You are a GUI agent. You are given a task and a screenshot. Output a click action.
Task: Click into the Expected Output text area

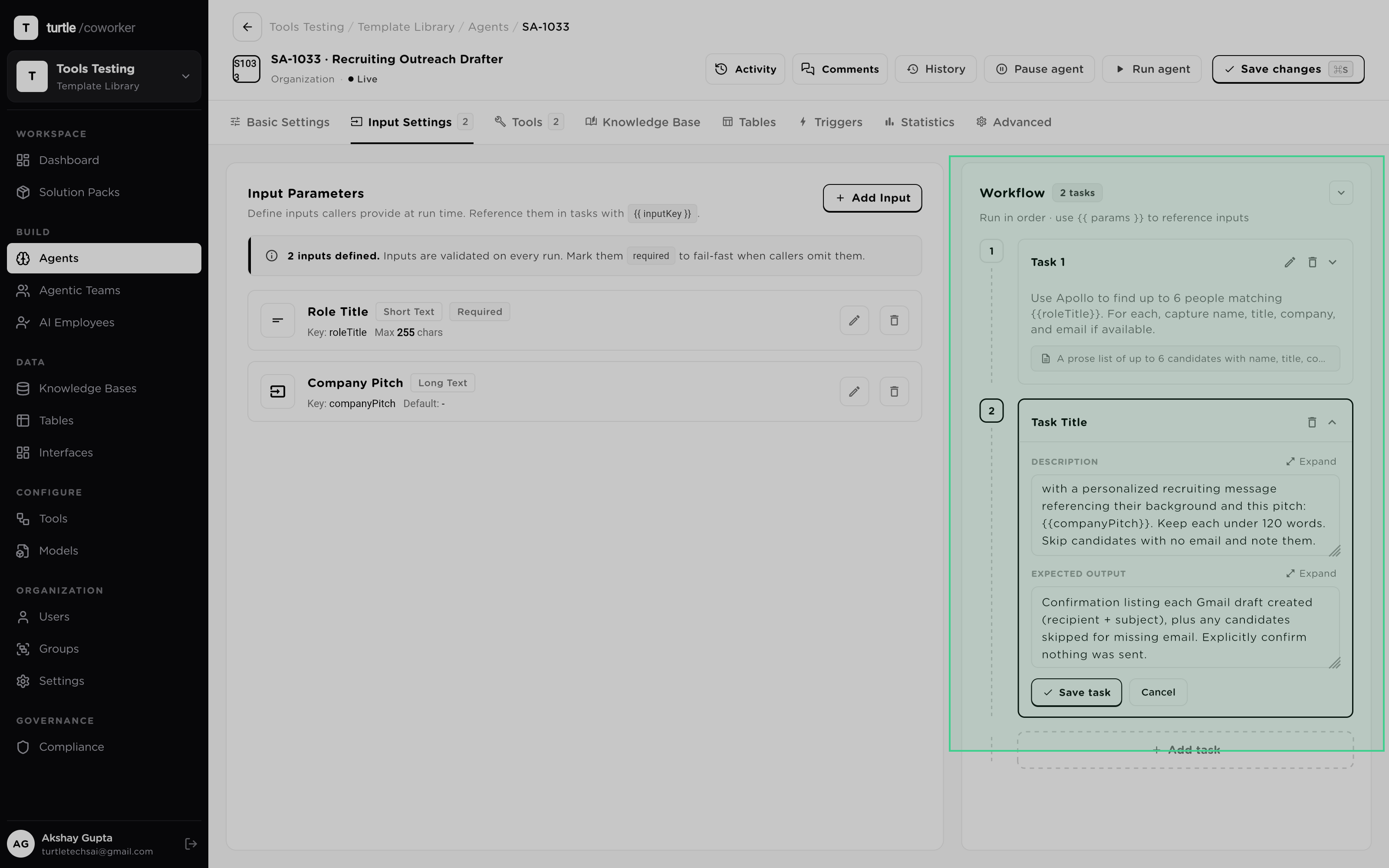[x=1185, y=627]
